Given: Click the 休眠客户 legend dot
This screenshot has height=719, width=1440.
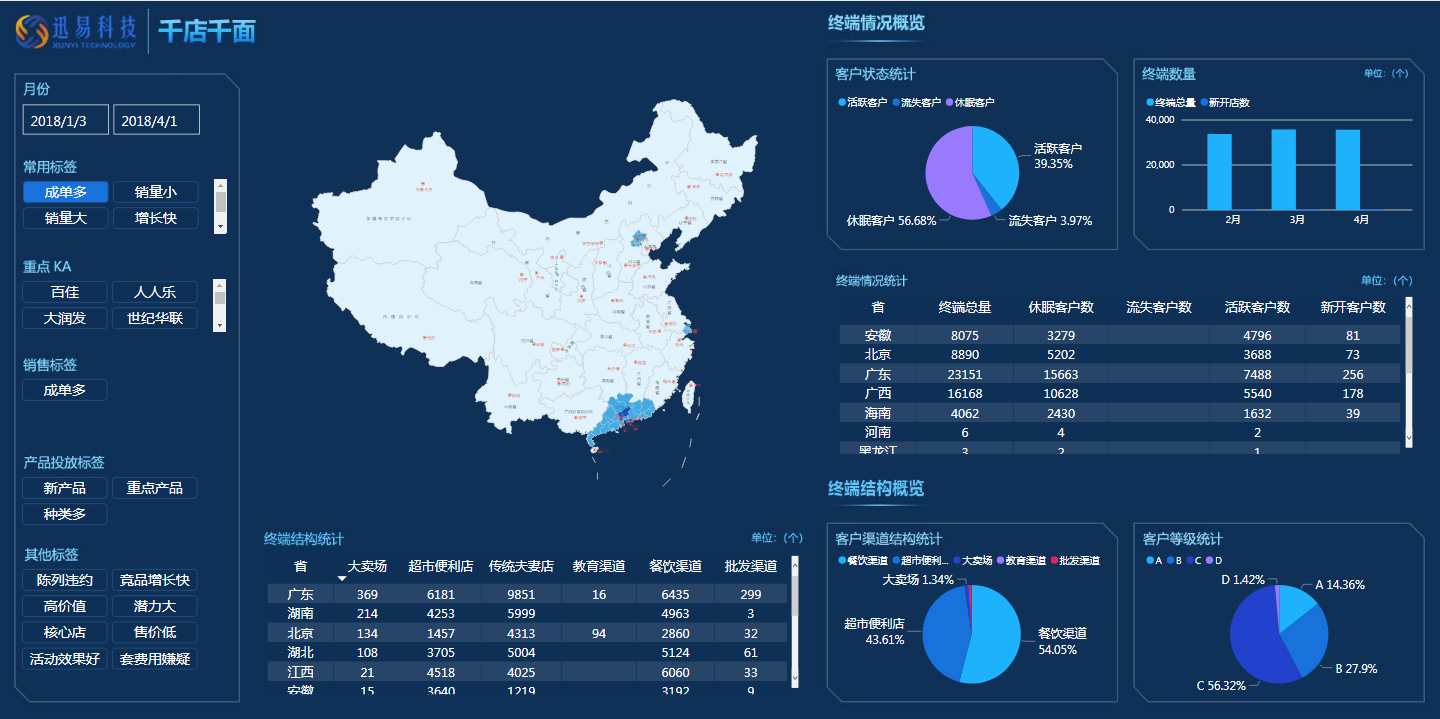Looking at the screenshot, I should (x=949, y=102).
